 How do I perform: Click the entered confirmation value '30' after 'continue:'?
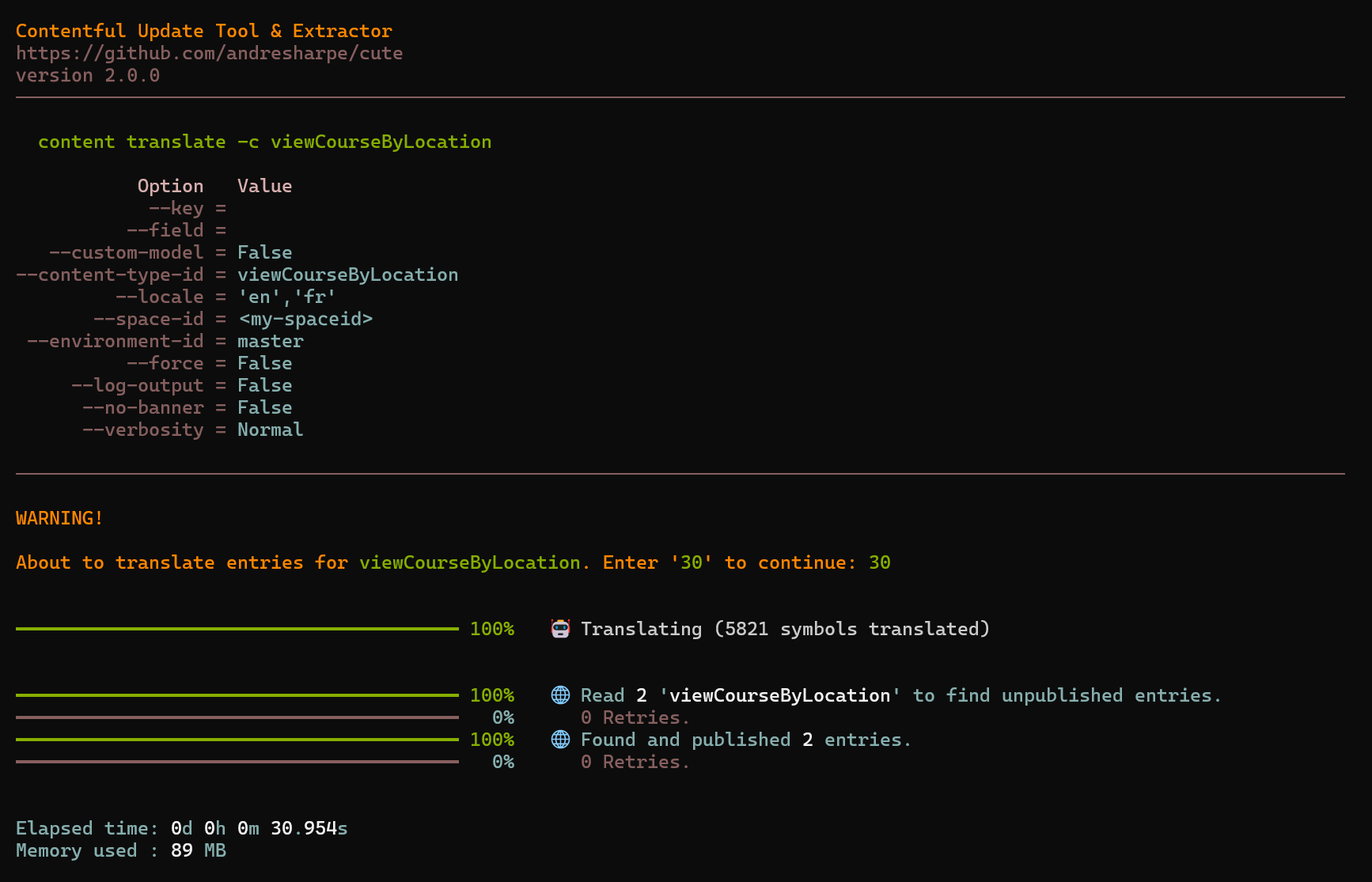[x=880, y=562]
